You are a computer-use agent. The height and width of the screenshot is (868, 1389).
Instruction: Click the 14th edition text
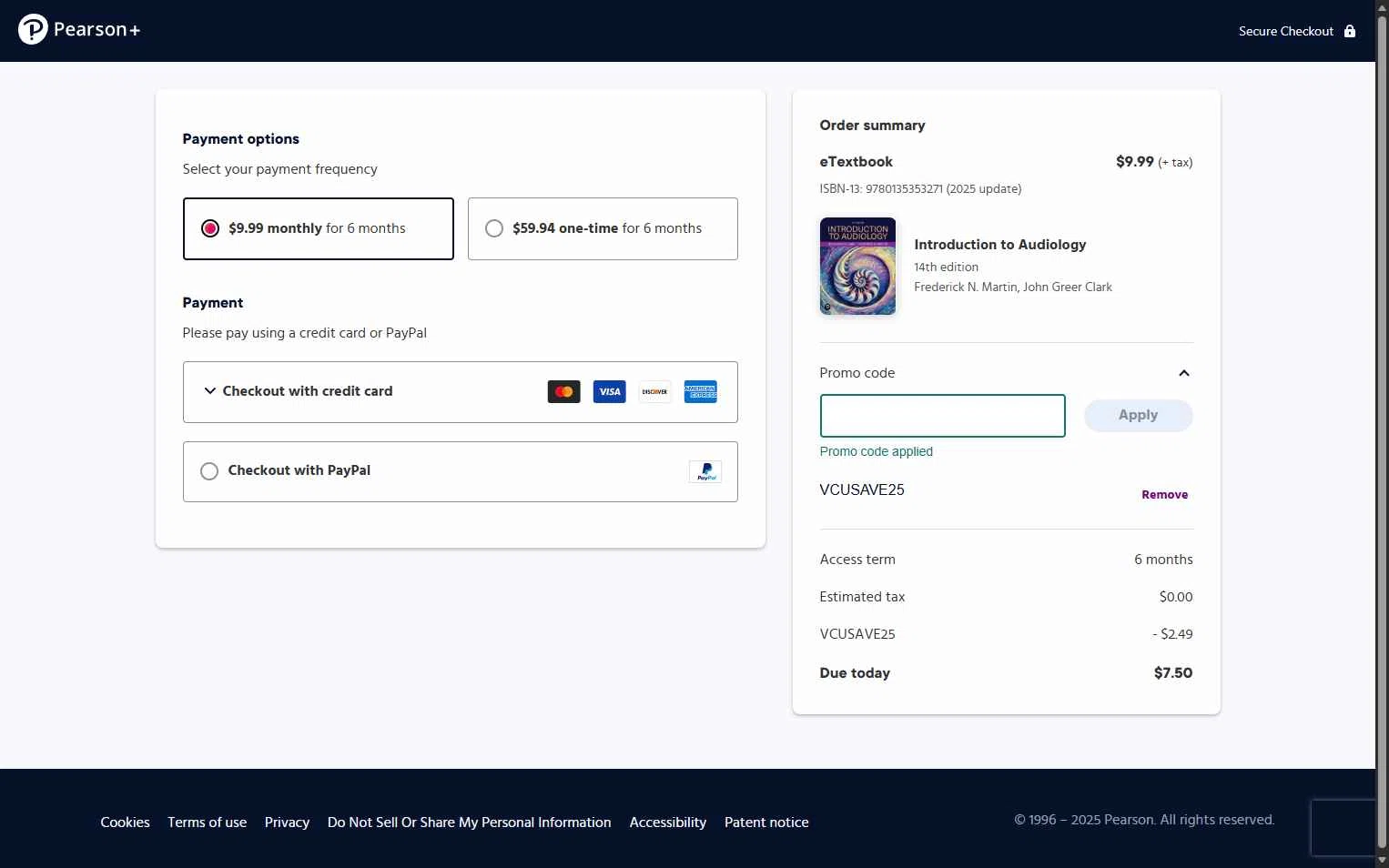pyautogui.click(x=947, y=267)
